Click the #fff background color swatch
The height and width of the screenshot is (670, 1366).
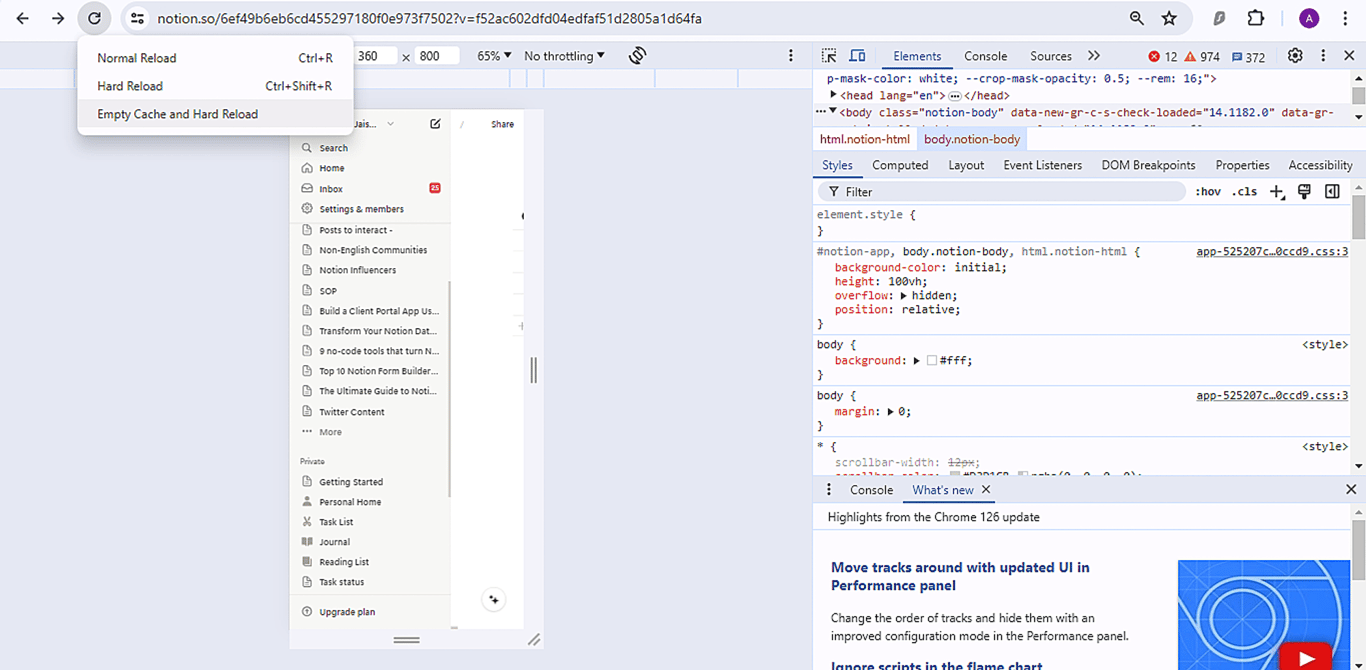click(x=931, y=361)
